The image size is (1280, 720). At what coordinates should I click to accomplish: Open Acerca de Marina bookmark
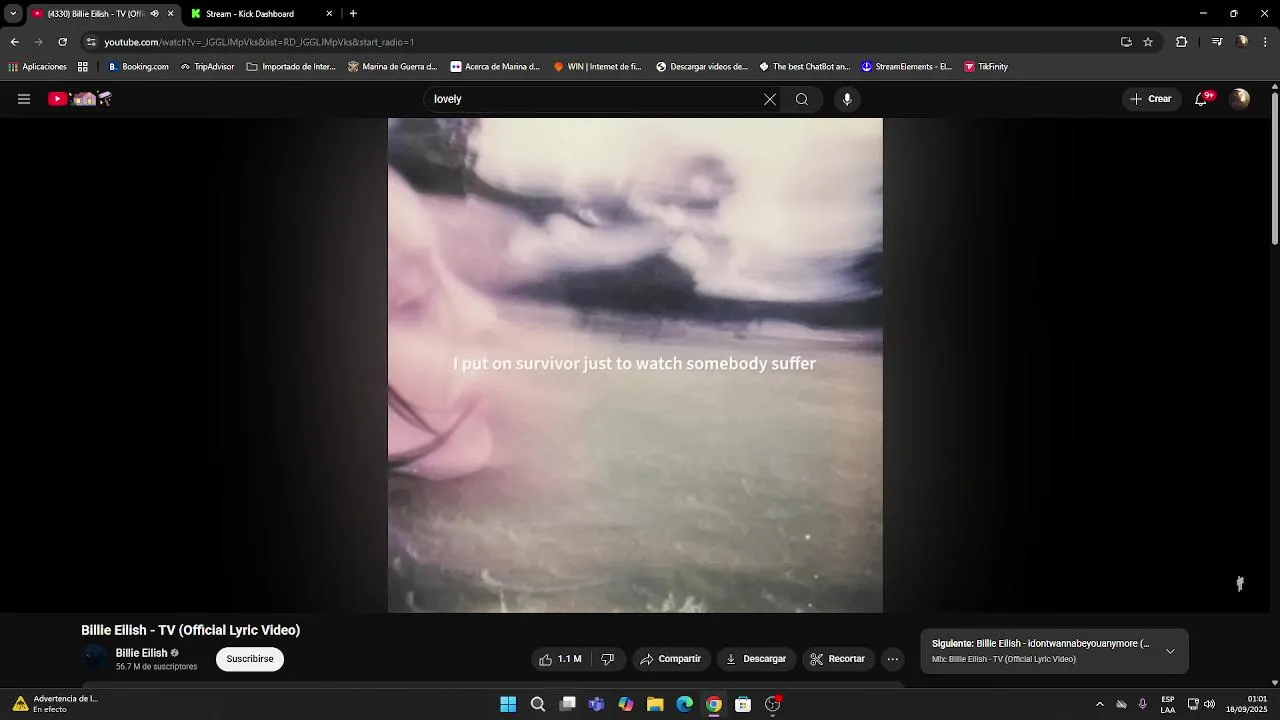495,67
